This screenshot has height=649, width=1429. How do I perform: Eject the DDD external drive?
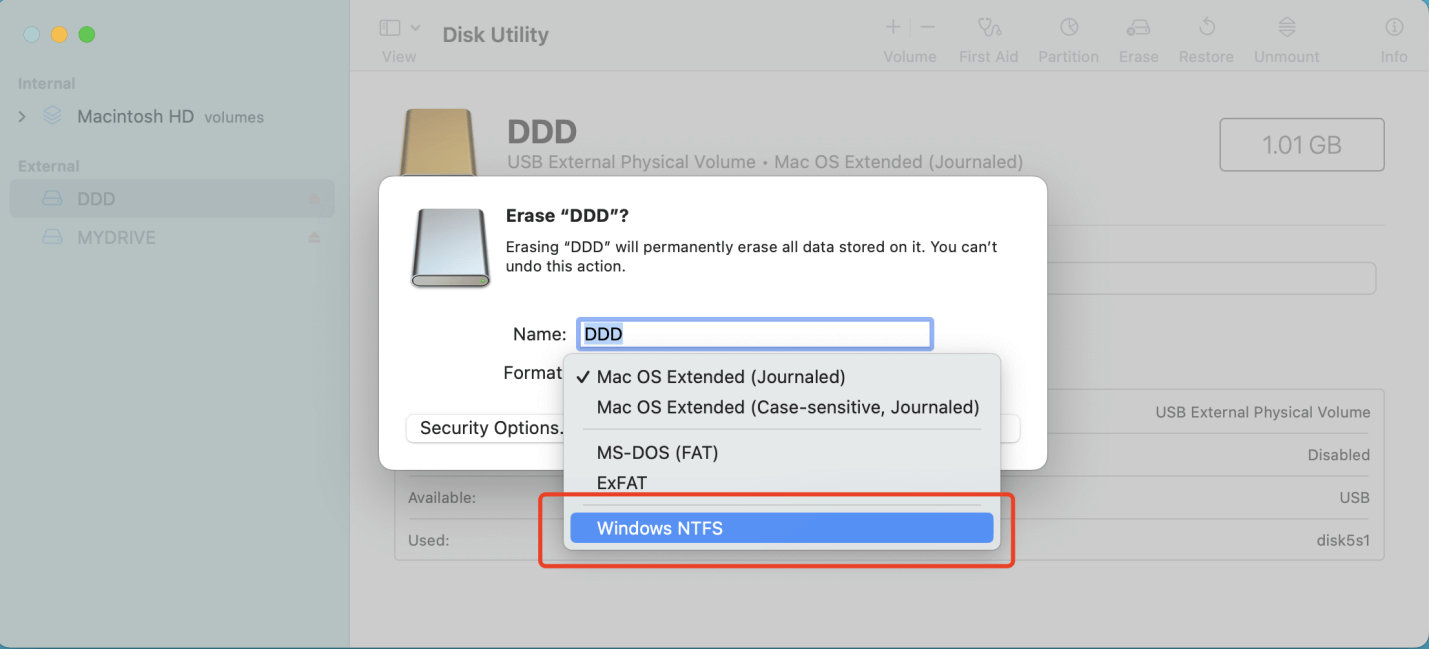[314, 198]
